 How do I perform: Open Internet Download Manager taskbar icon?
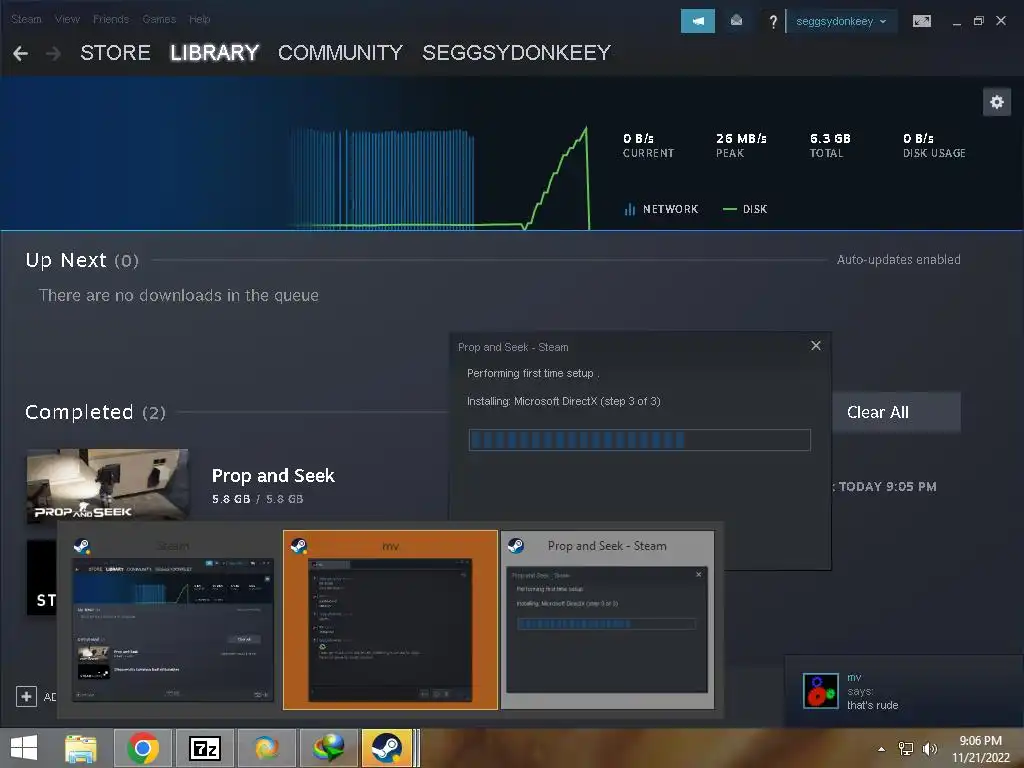point(328,748)
